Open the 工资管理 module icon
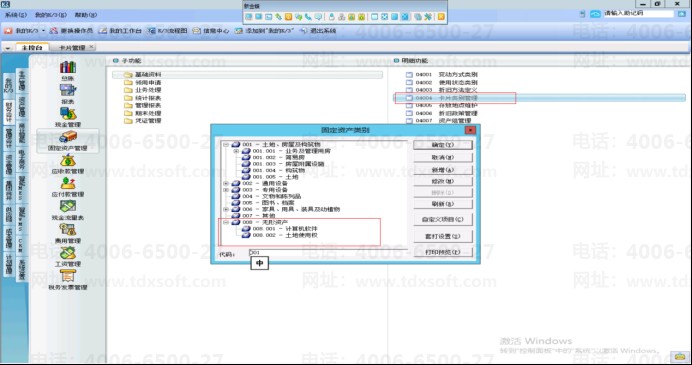 pyautogui.click(x=68, y=252)
